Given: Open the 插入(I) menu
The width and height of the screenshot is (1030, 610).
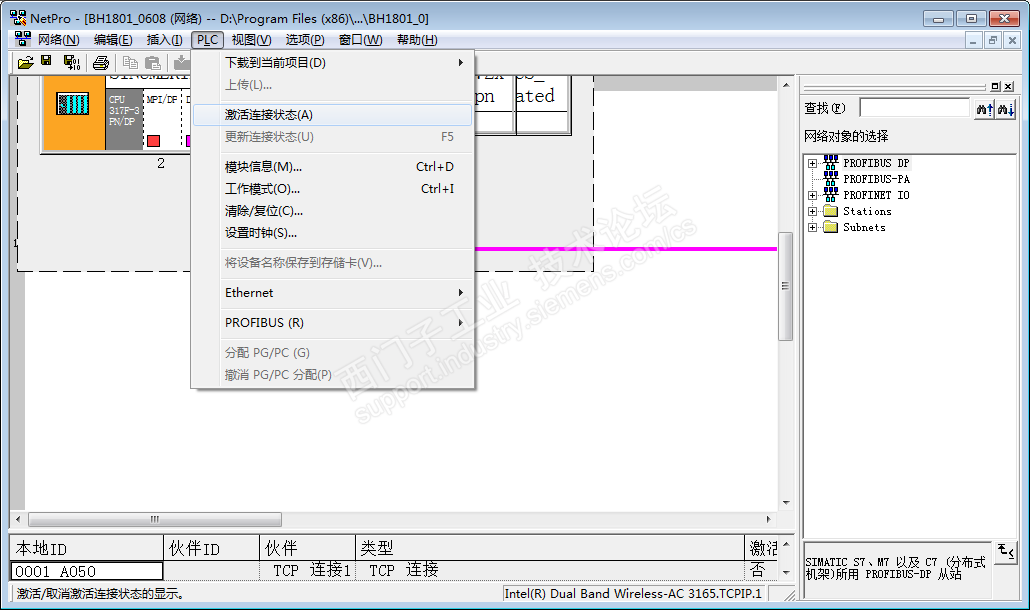Looking at the screenshot, I should (164, 40).
